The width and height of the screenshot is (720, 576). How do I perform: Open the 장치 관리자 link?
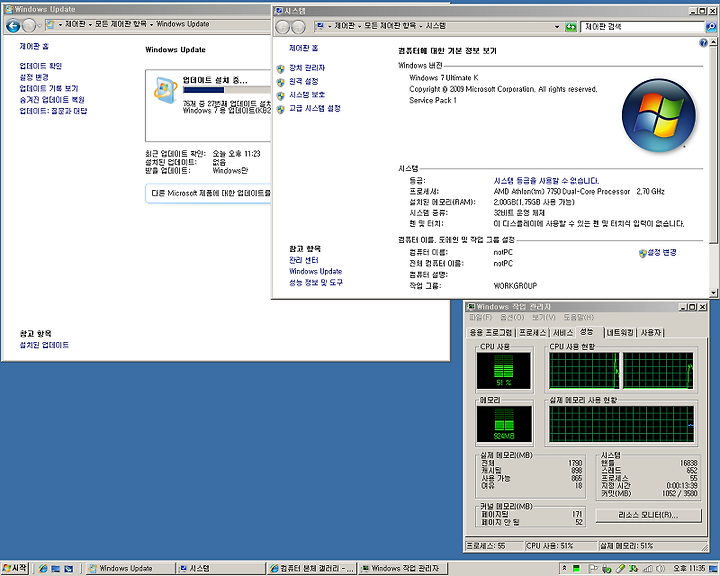[307, 68]
